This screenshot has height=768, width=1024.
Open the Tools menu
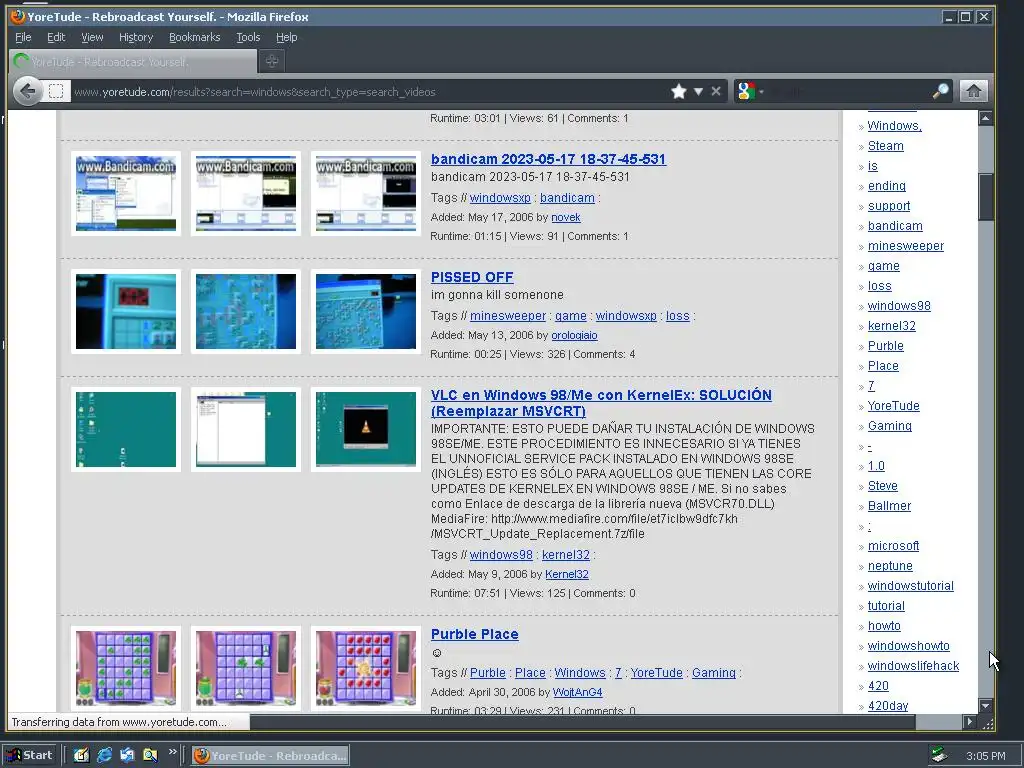[x=248, y=37]
